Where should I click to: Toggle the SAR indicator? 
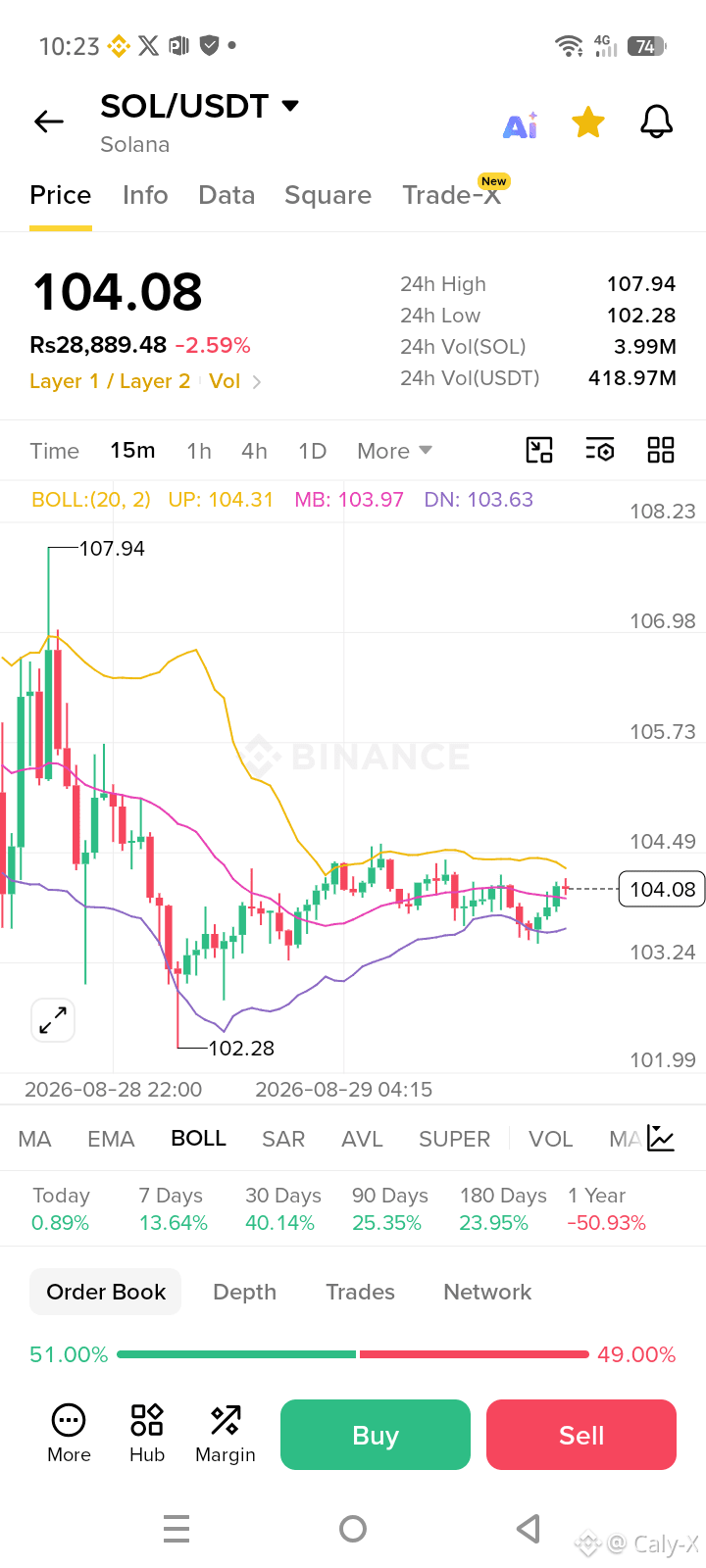283,1139
